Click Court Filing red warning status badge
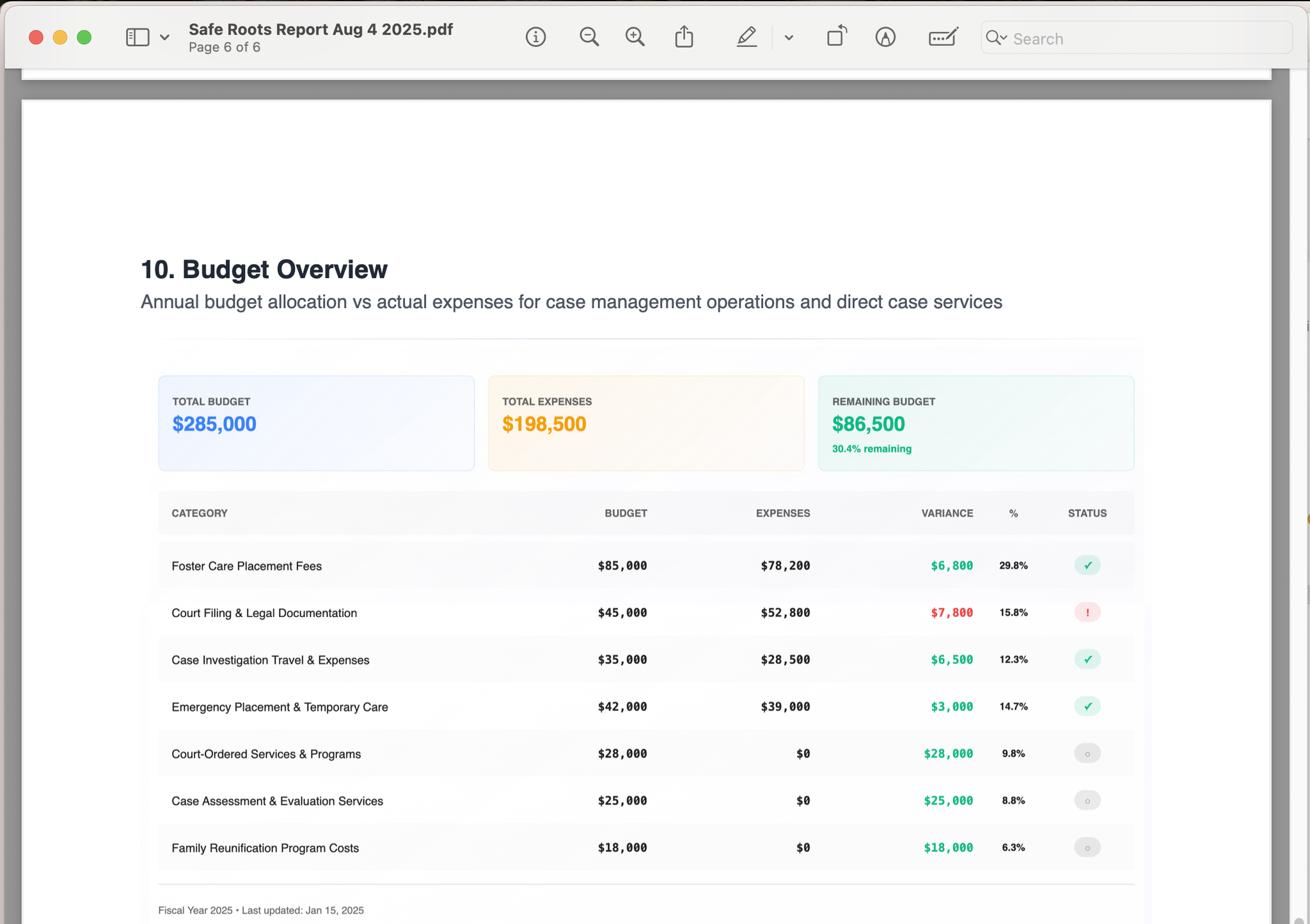1310x924 pixels. [1087, 613]
